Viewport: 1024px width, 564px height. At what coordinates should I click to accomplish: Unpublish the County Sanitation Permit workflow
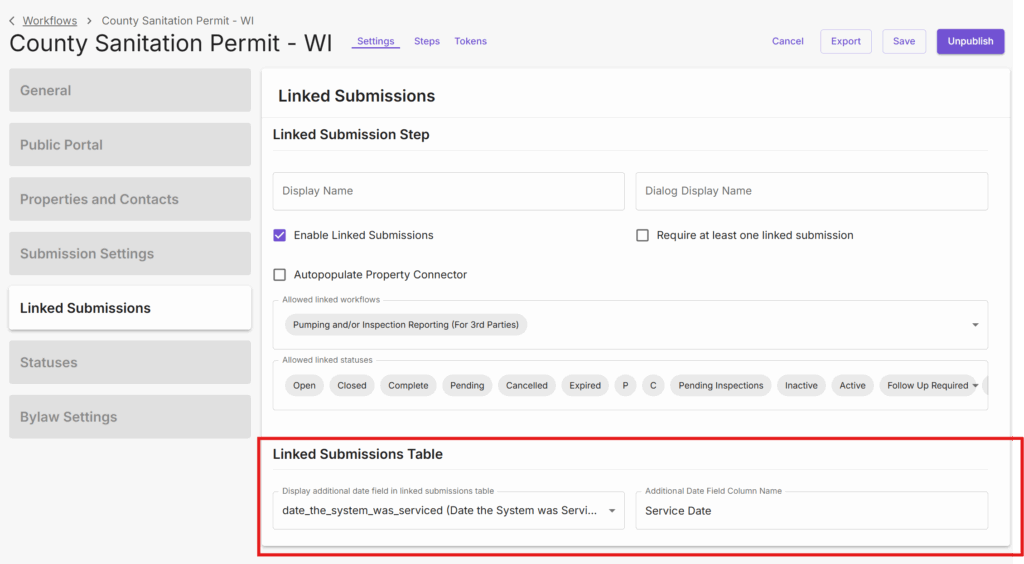click(x=970, y=41)
